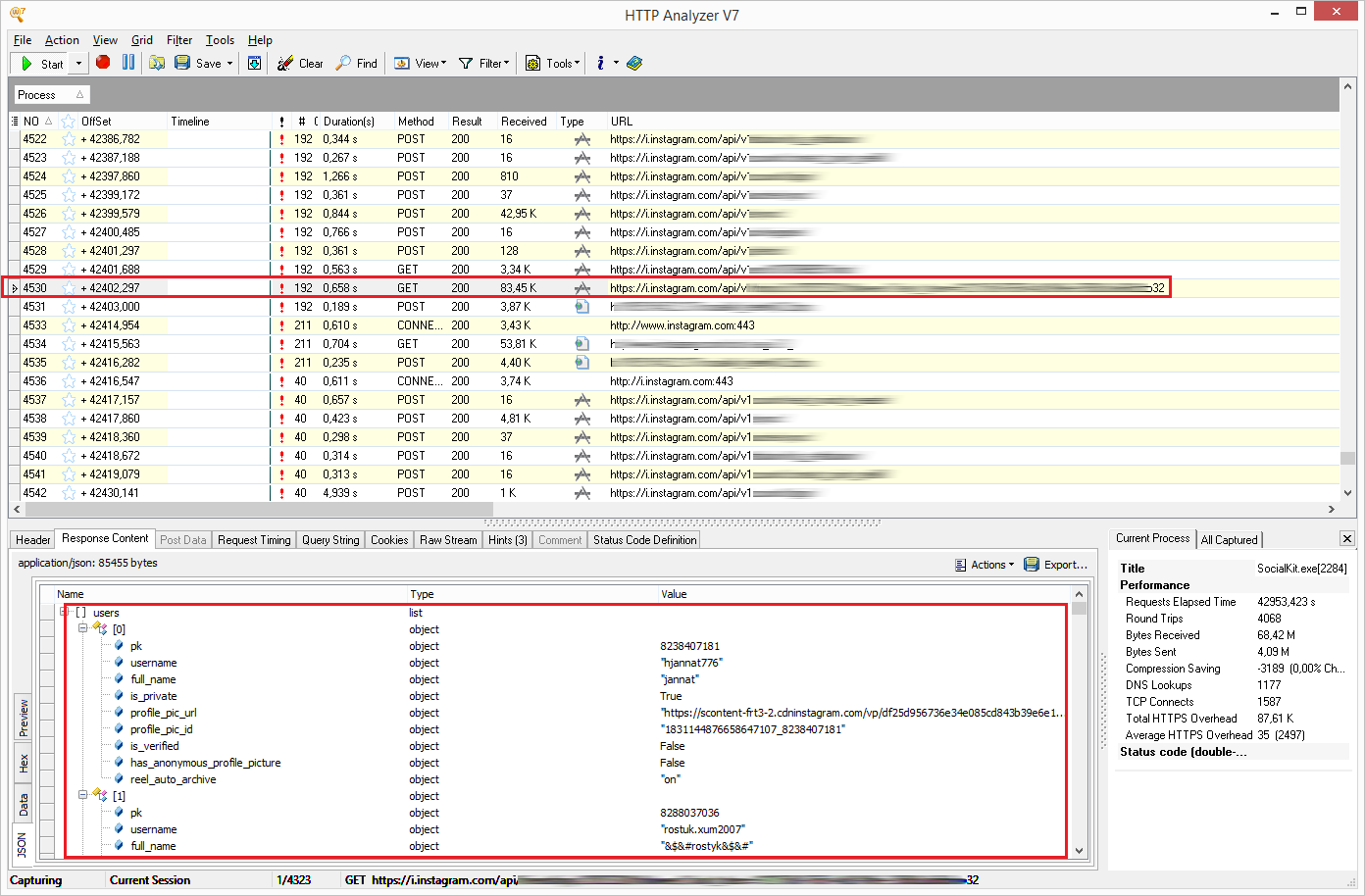Click the blue icon next to profile_pic_url

120,713
